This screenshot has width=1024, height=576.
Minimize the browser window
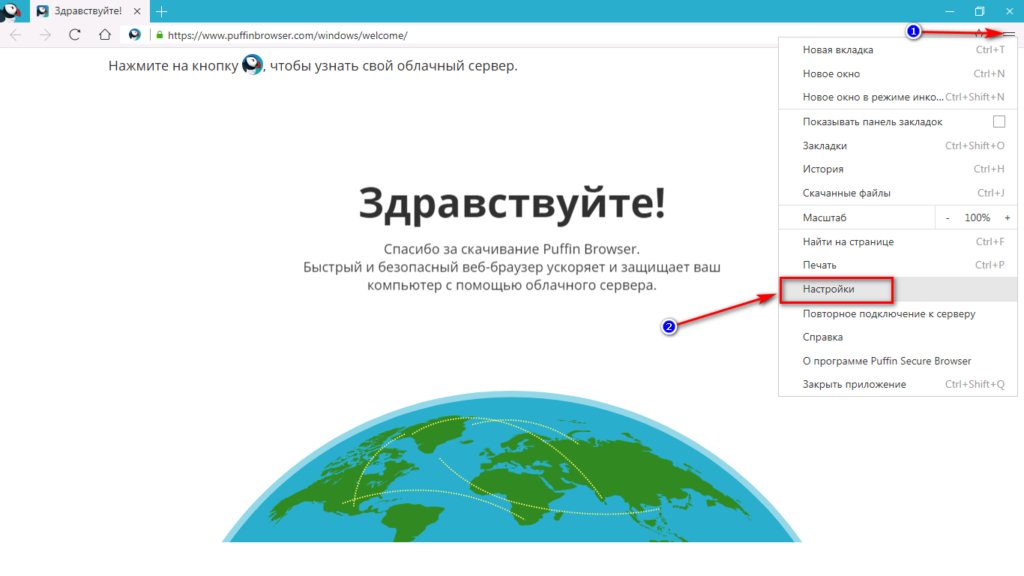coord(950,11)
